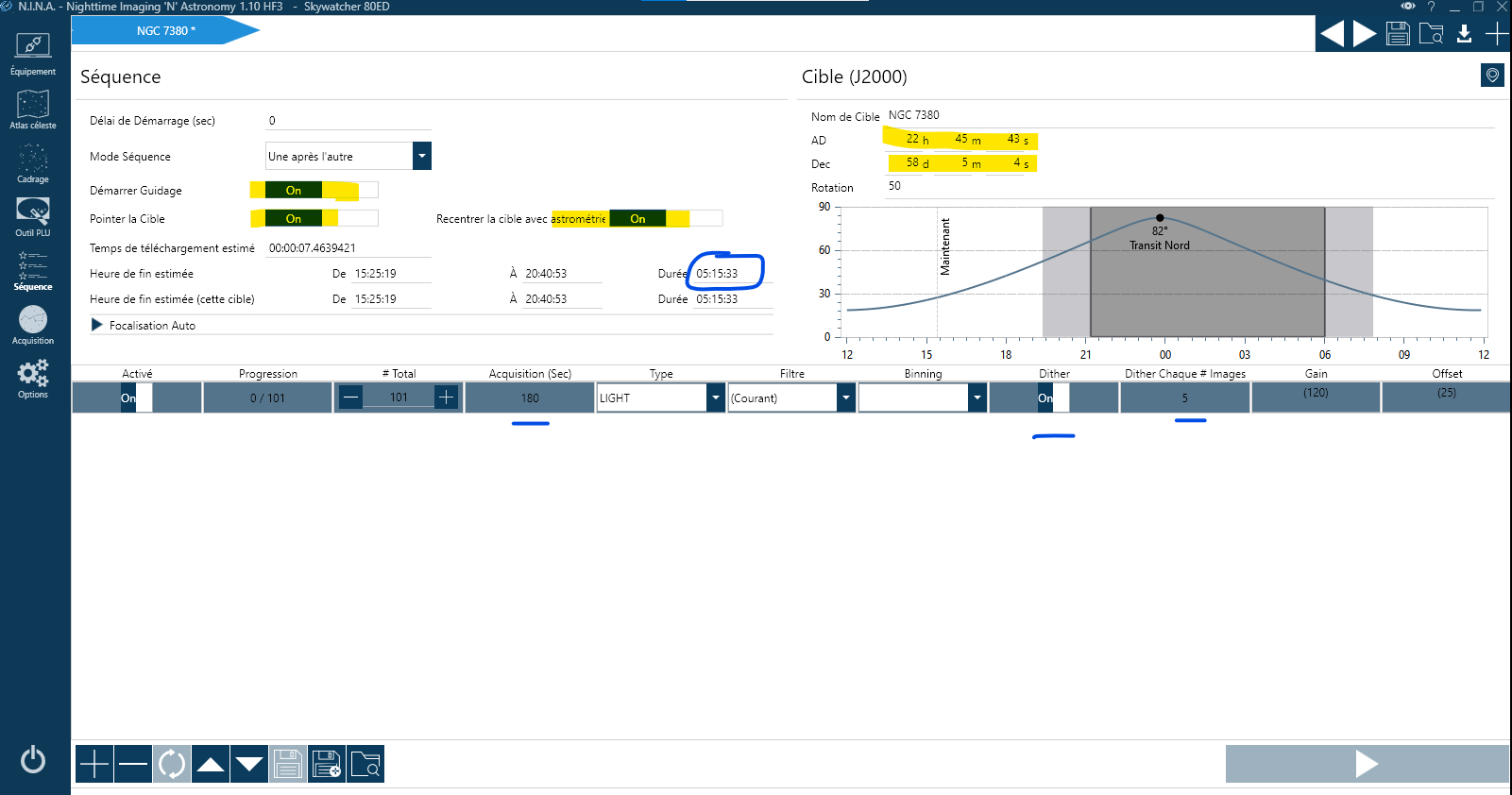The width and height of the screenshot is (1512, 795).
Task: Toggle the Activé switch in sequence row
Action: tap(136, 397)
